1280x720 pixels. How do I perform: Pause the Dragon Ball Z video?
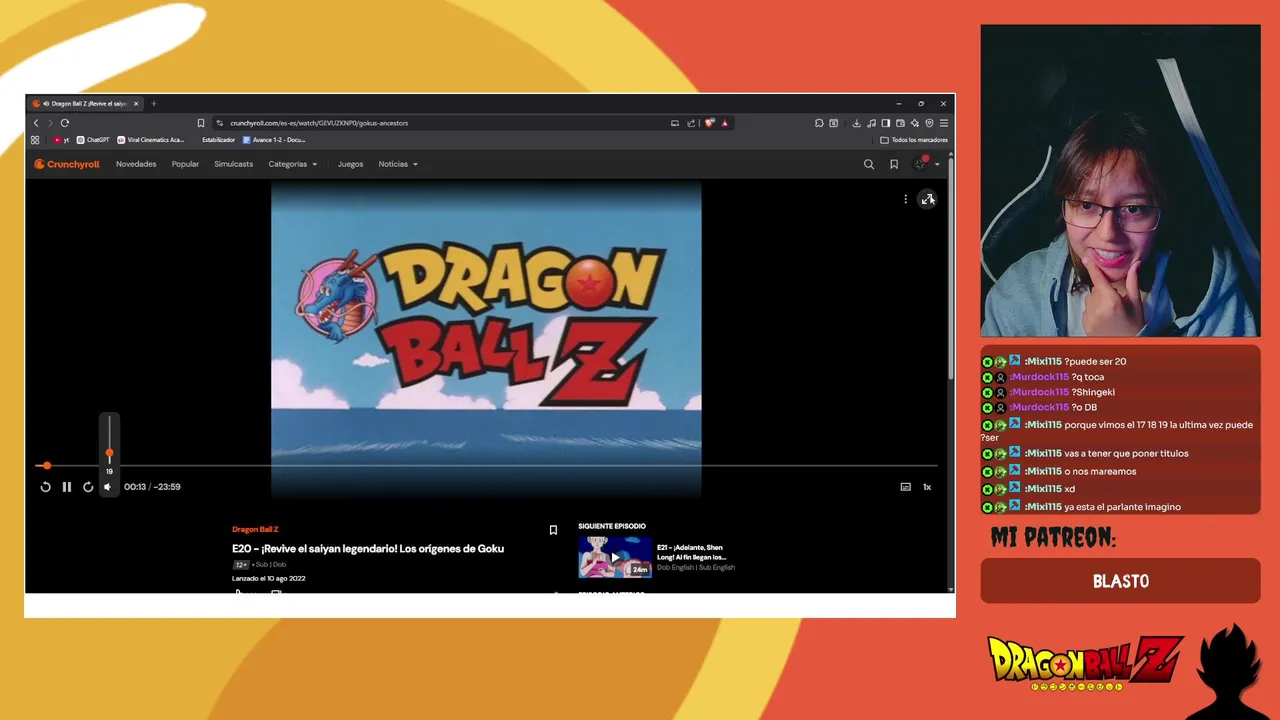[x=66, y=487]
